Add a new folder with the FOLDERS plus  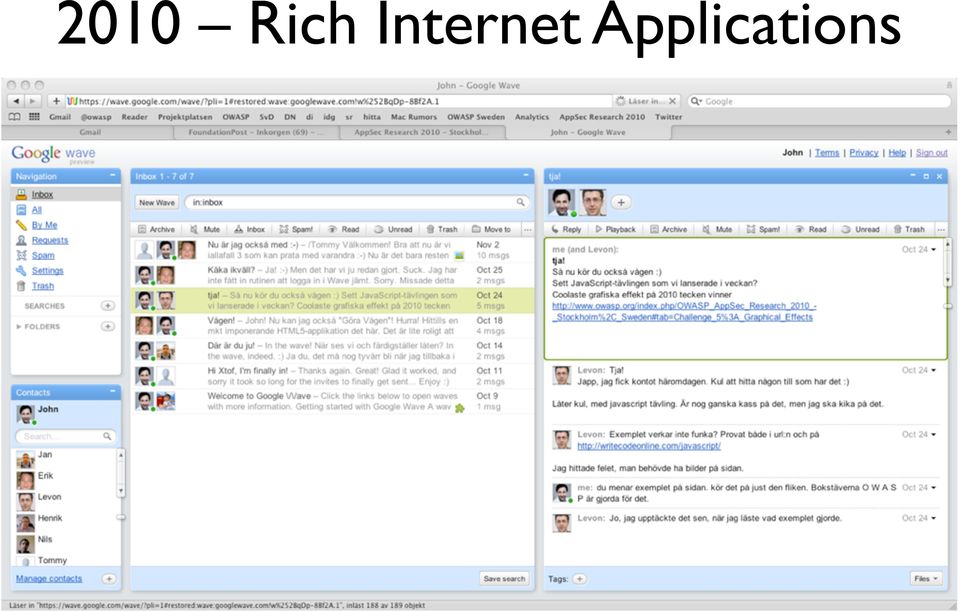[x=108, y=326]
